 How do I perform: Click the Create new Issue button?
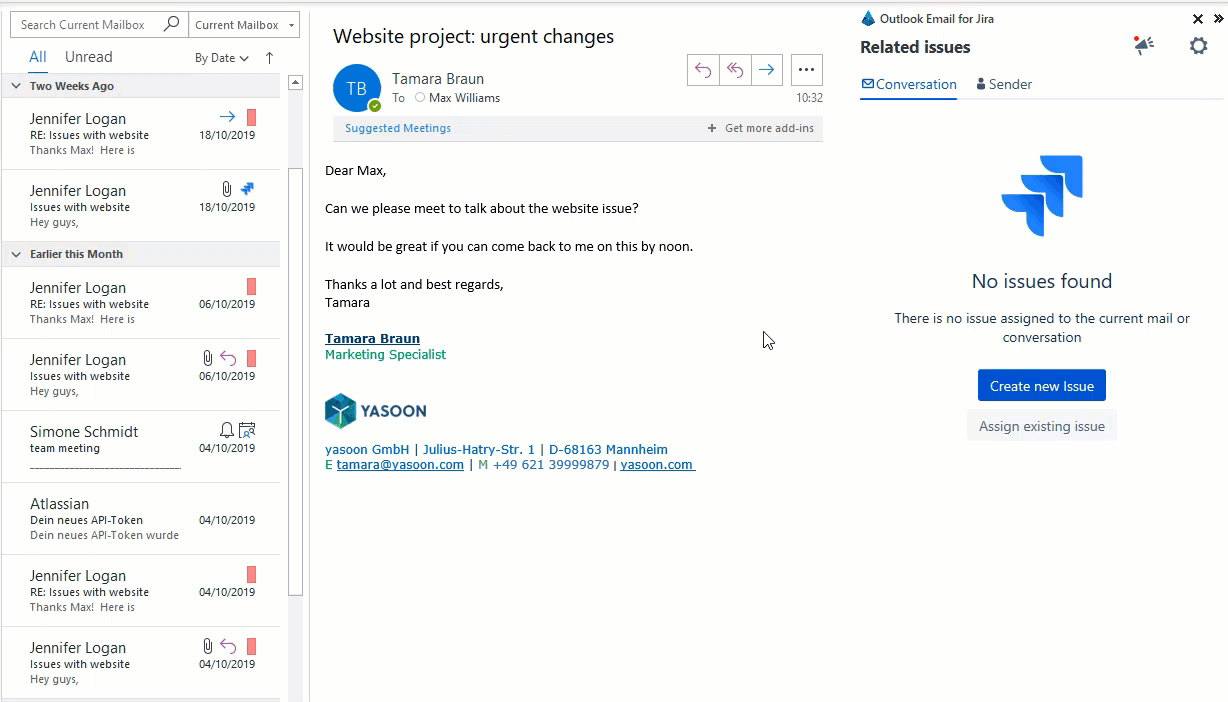click(1041, 386)
